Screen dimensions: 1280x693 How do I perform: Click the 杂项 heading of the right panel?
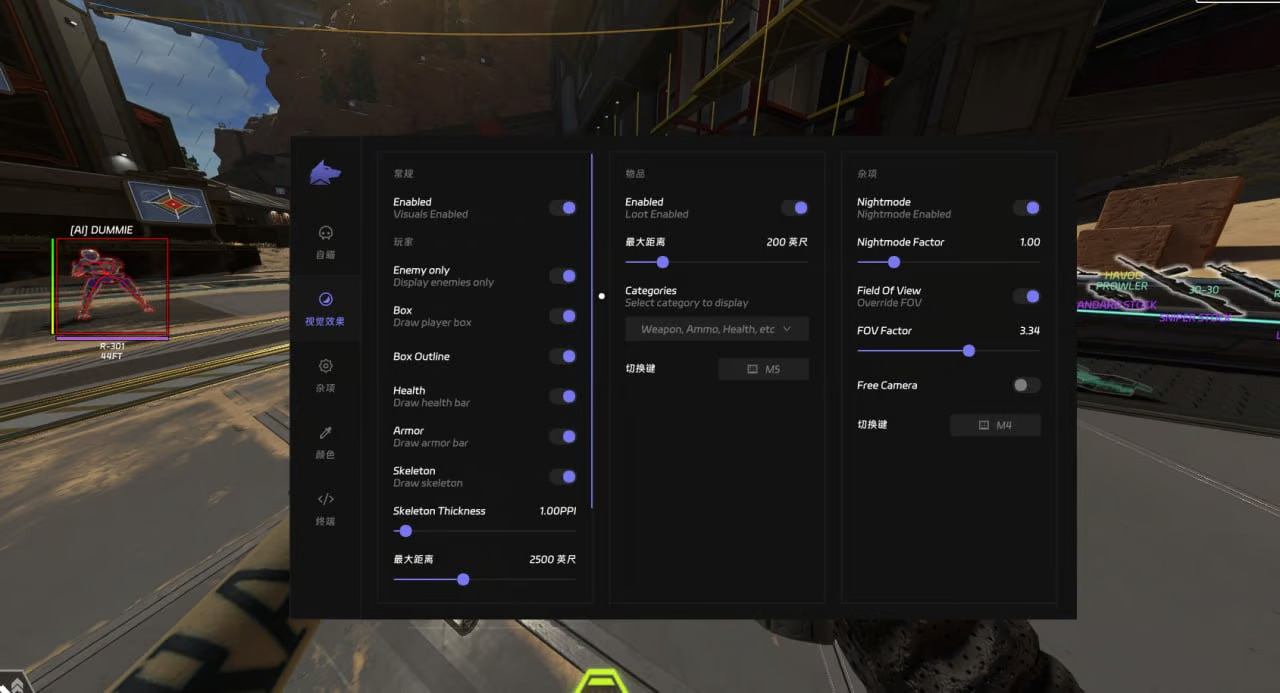pyautogui.click(x=867, y=174)
